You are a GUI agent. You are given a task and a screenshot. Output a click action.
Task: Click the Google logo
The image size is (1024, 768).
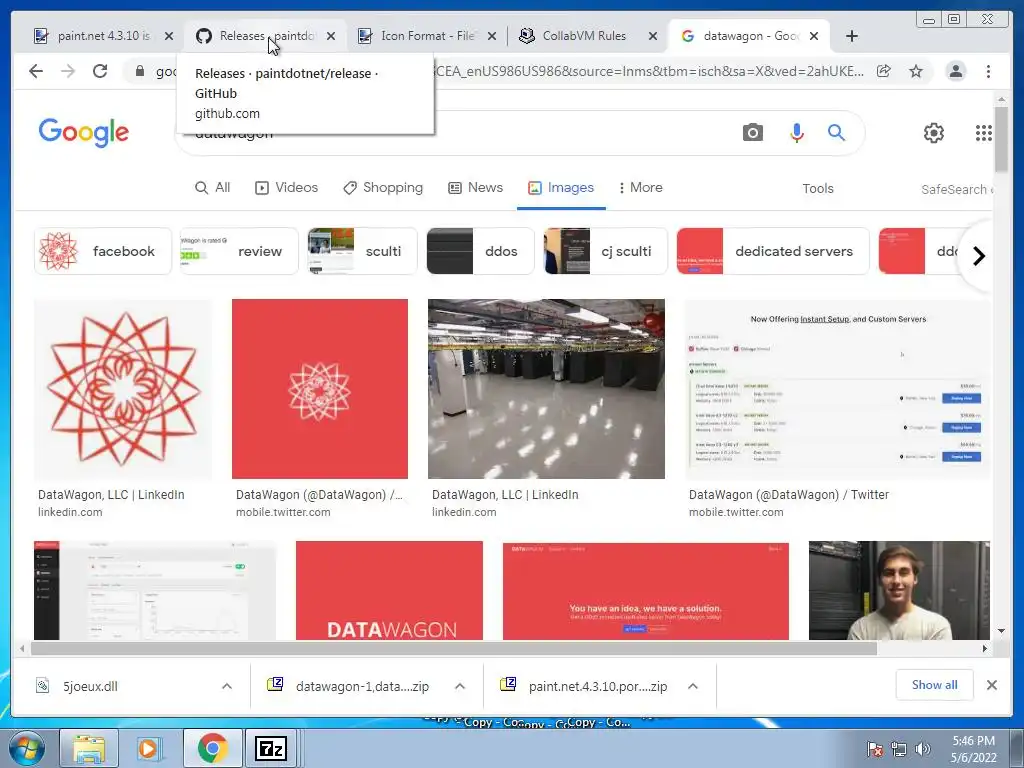(x=84, y=133)
